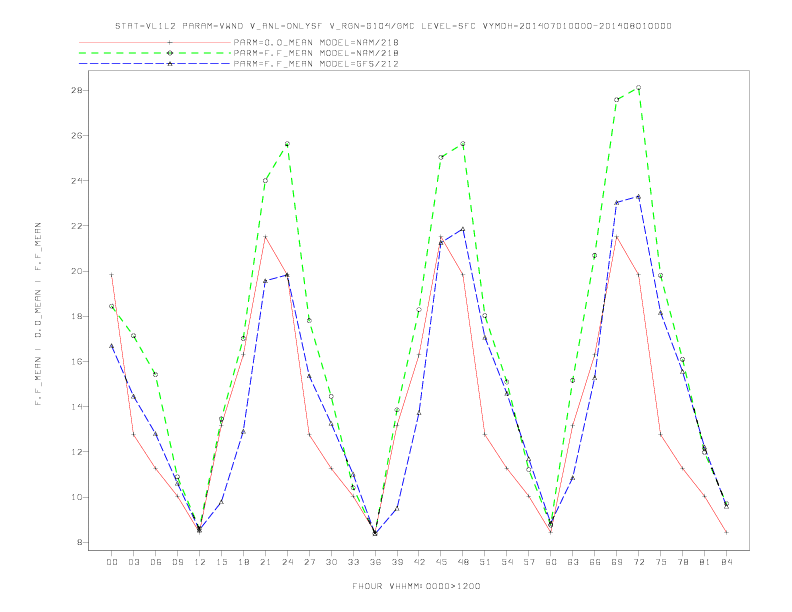Click blue triangle marker at hour 72

pyautogui.click(x=638, y=196)
